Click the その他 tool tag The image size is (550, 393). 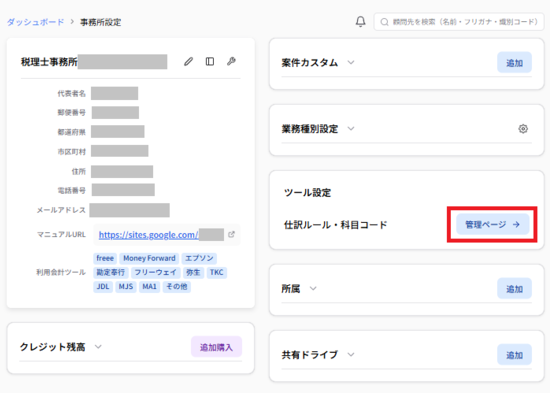tap(176, 287)
